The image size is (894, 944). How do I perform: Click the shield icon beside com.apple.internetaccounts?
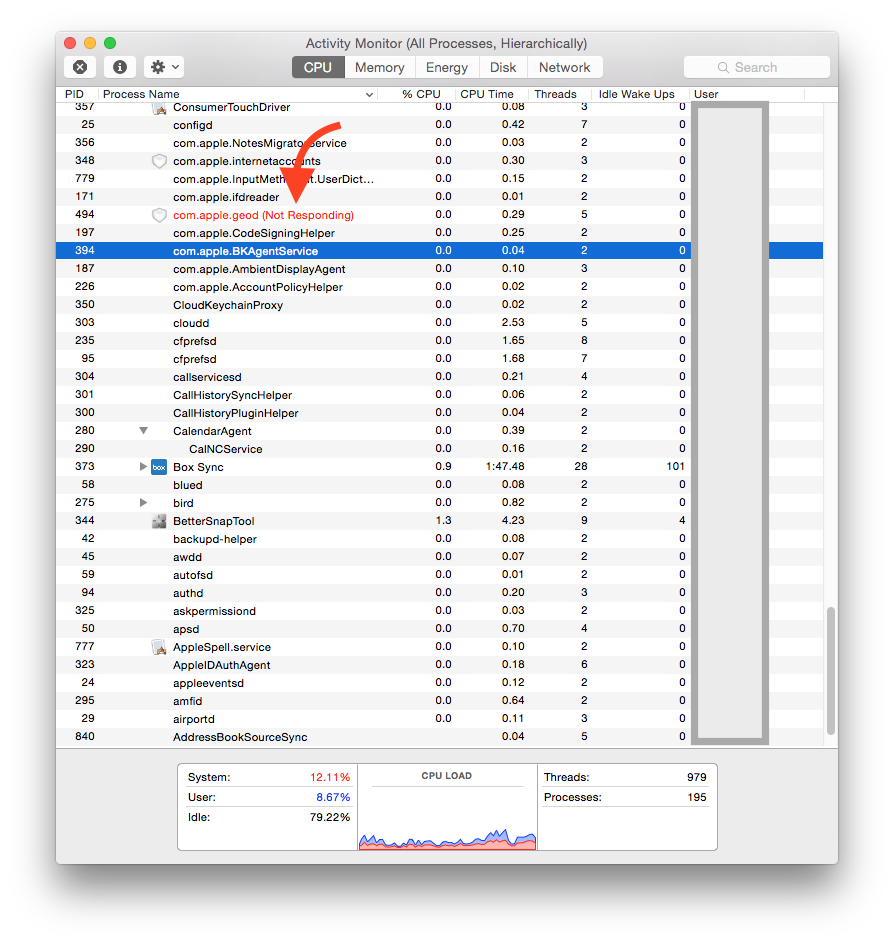(159, 161)
